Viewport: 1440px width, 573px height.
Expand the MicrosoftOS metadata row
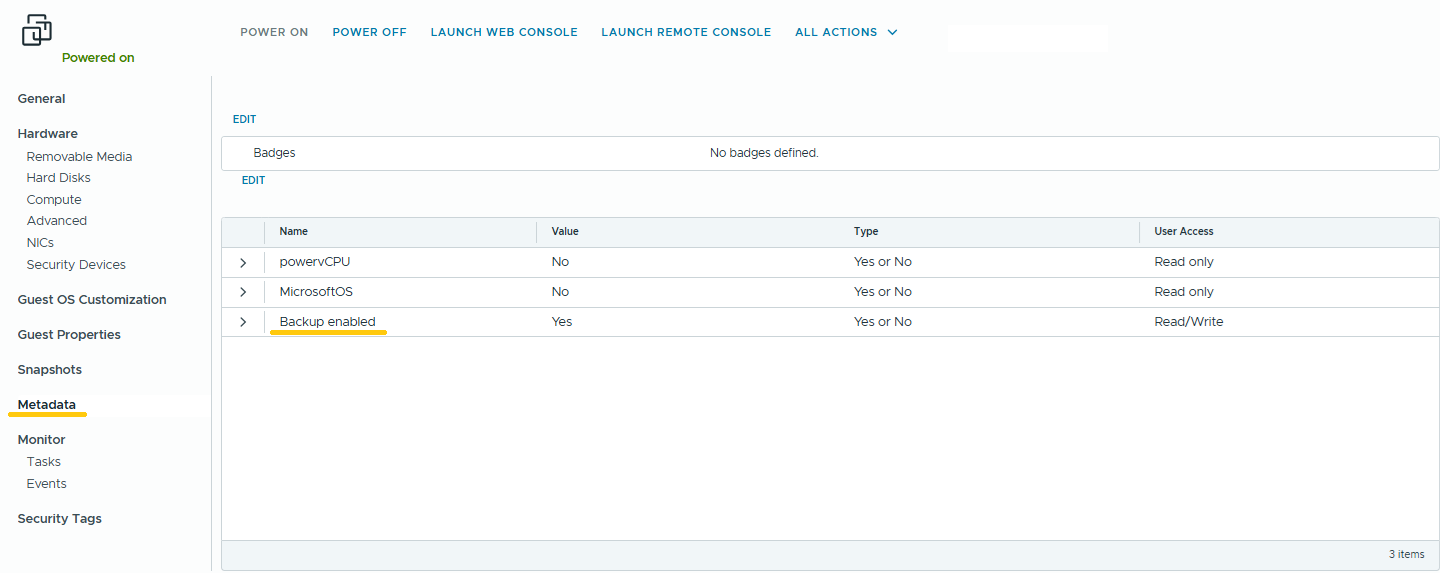[x=243, y=292]
